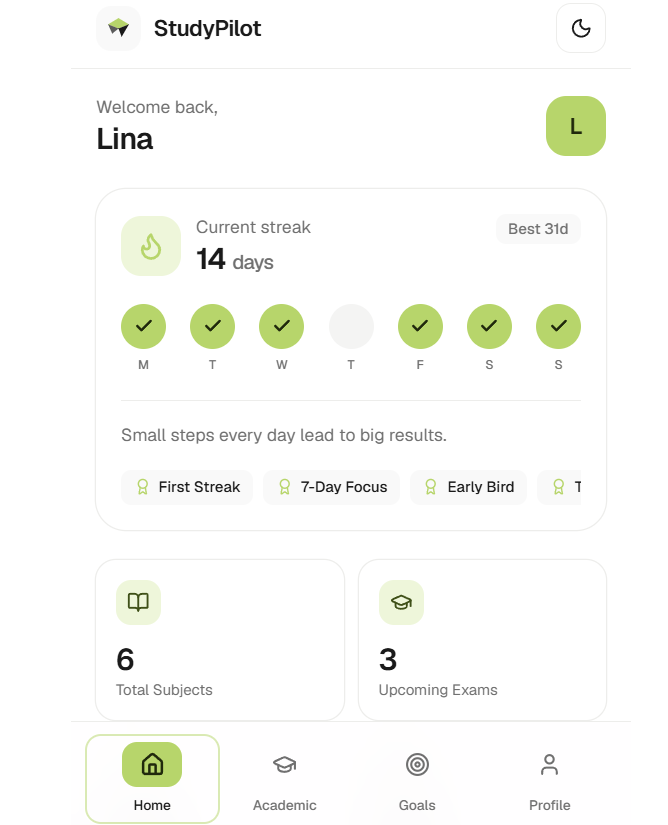Toggle the unchecked Thursday streak circle
This screenshot has height=825, width=668.
351,326
